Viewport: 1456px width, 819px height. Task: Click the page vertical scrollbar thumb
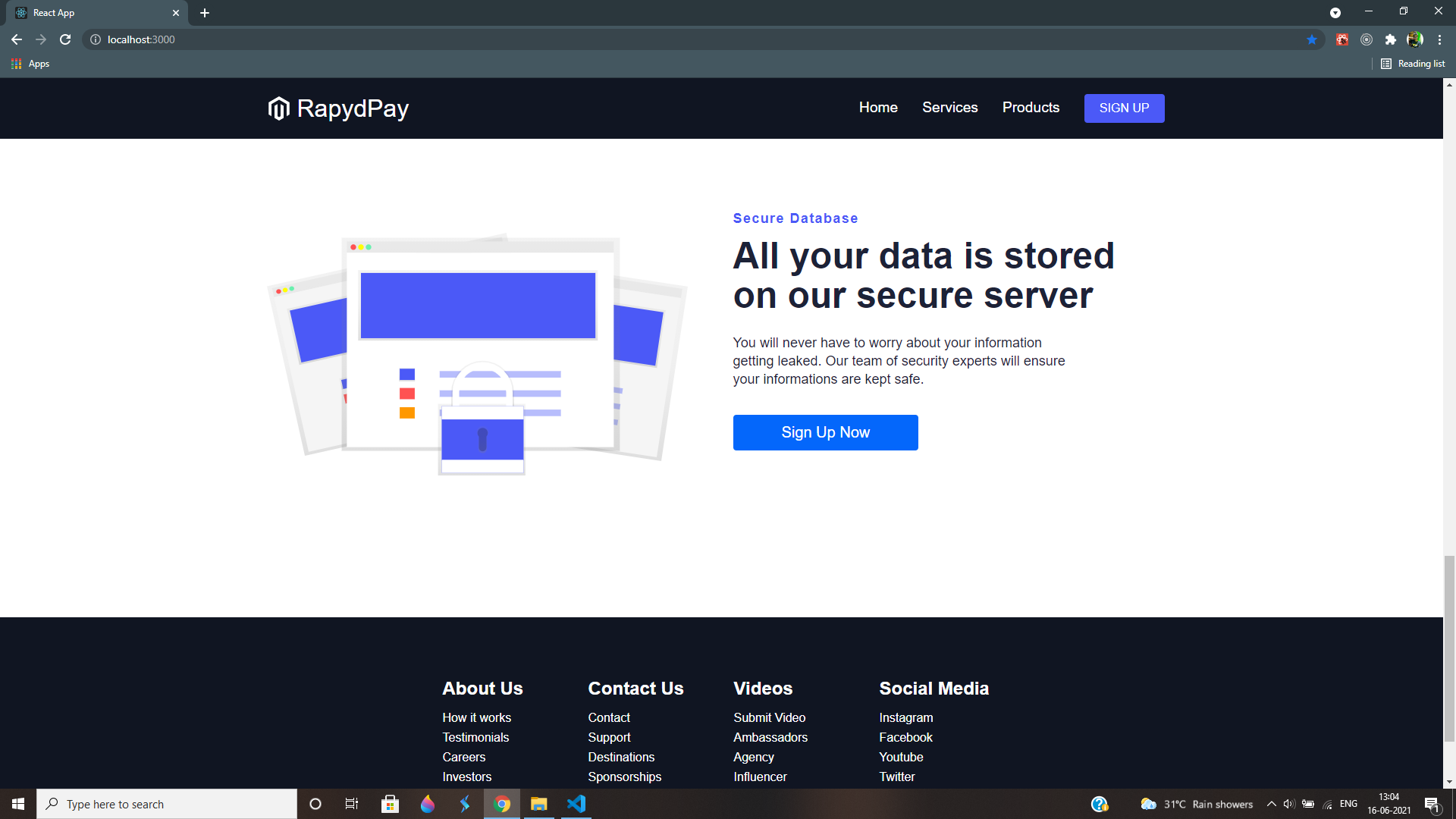point(1449,648)
